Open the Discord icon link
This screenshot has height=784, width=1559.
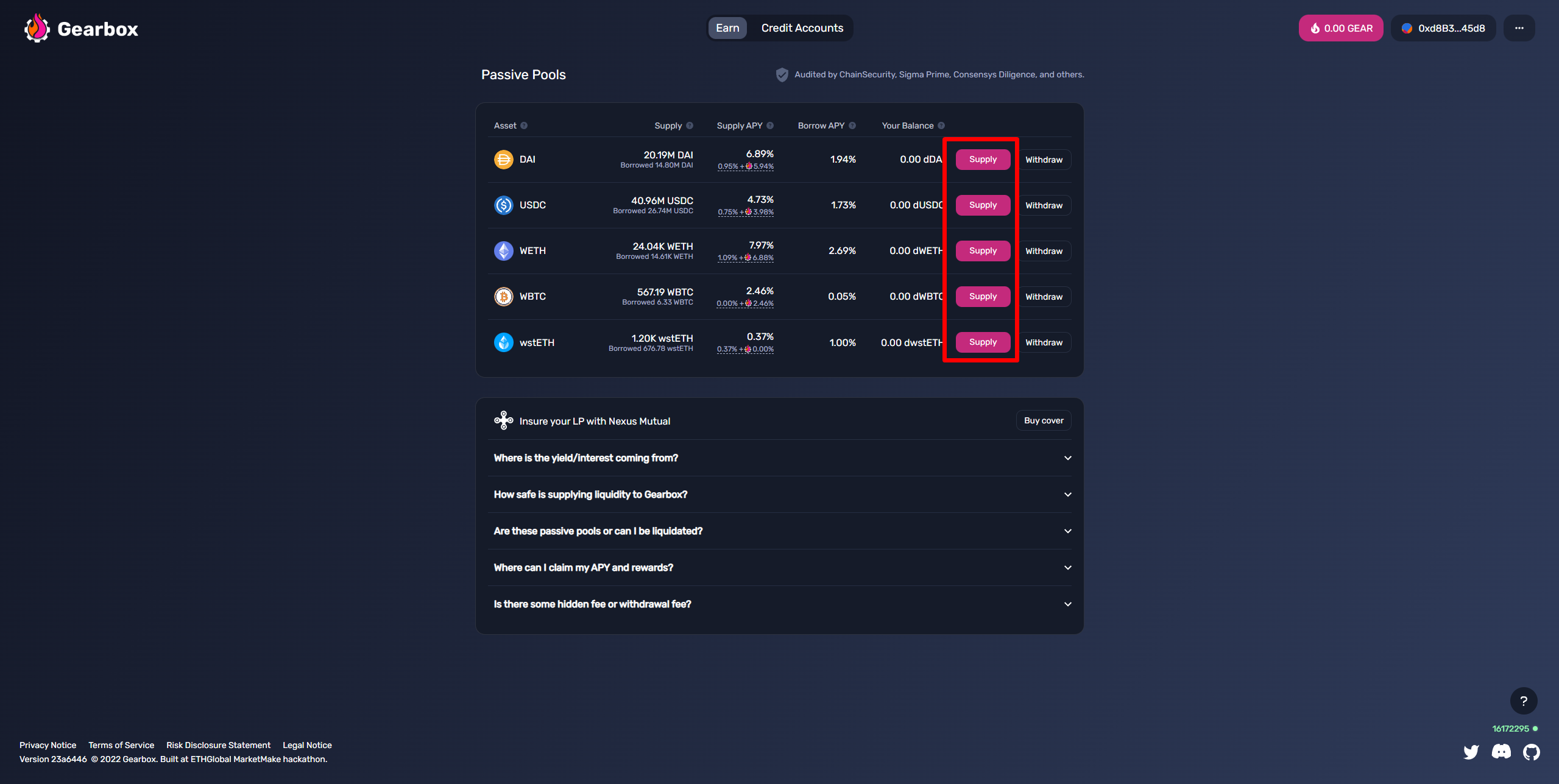(1501, 752)
